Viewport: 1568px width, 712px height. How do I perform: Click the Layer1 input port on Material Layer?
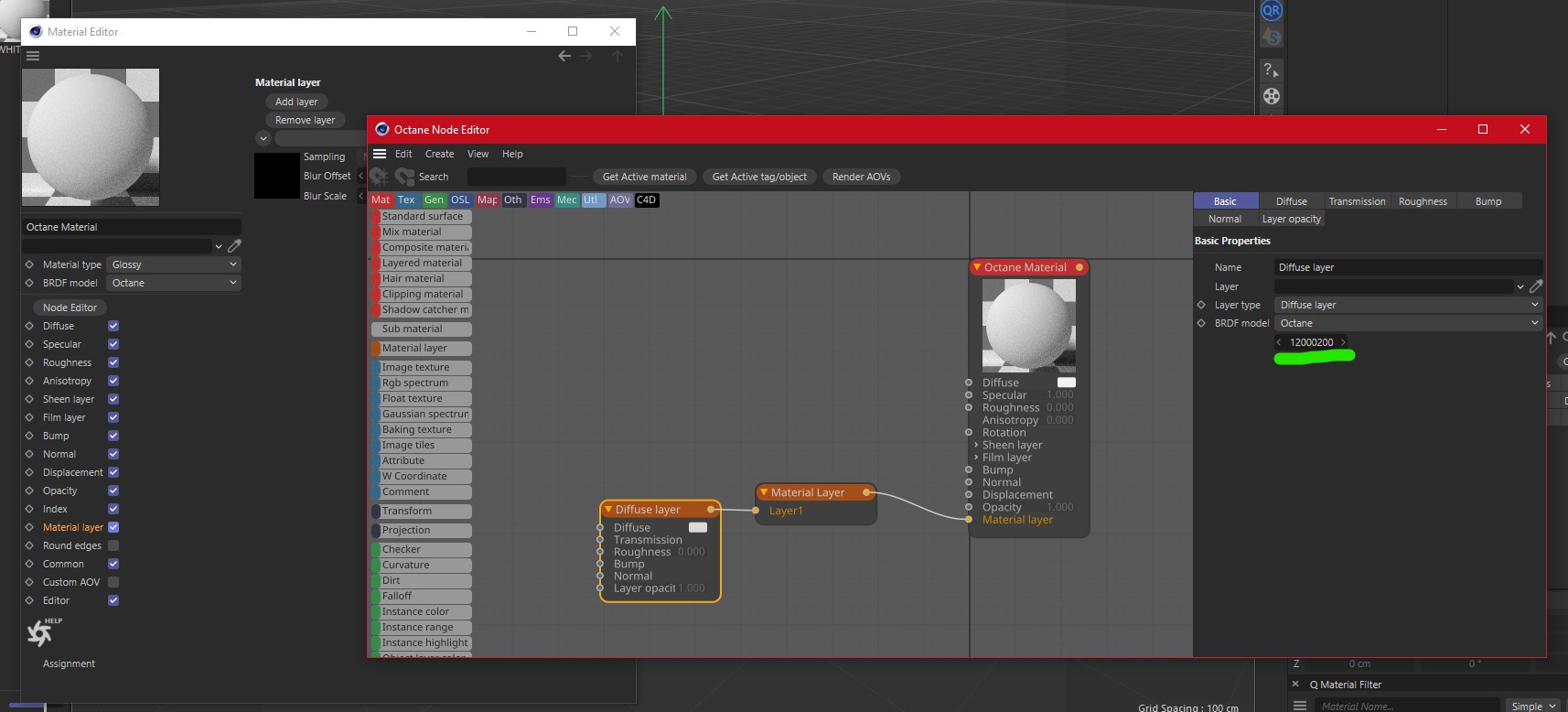coord(756,511)
